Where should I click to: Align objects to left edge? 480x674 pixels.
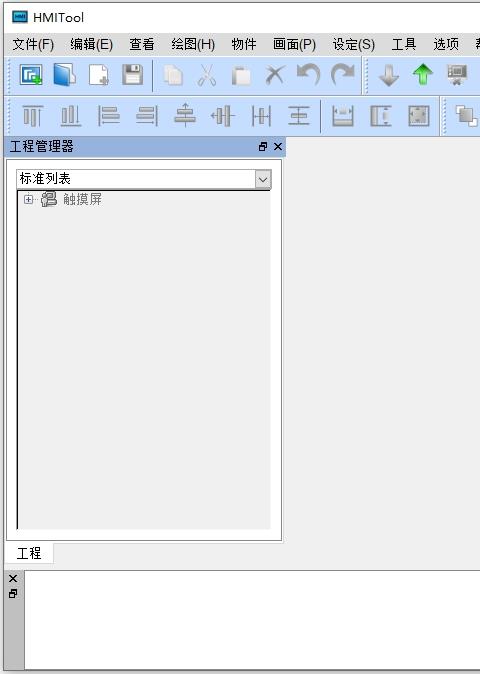[x=109, y=116]
